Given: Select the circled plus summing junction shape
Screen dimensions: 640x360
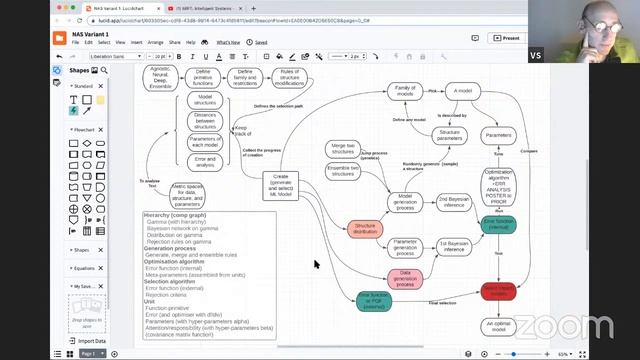Looking at the screenshot, I should coord(73,209).
